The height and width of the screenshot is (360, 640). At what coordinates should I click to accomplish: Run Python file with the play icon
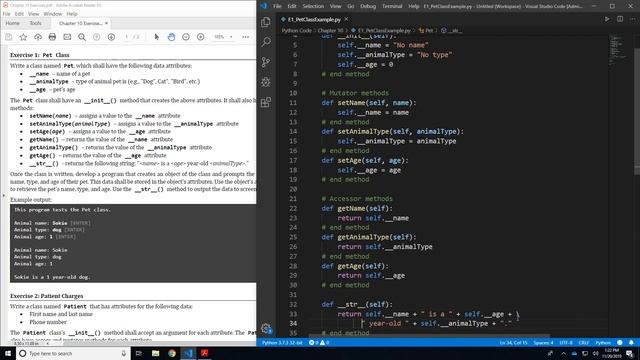coord(607,19)
